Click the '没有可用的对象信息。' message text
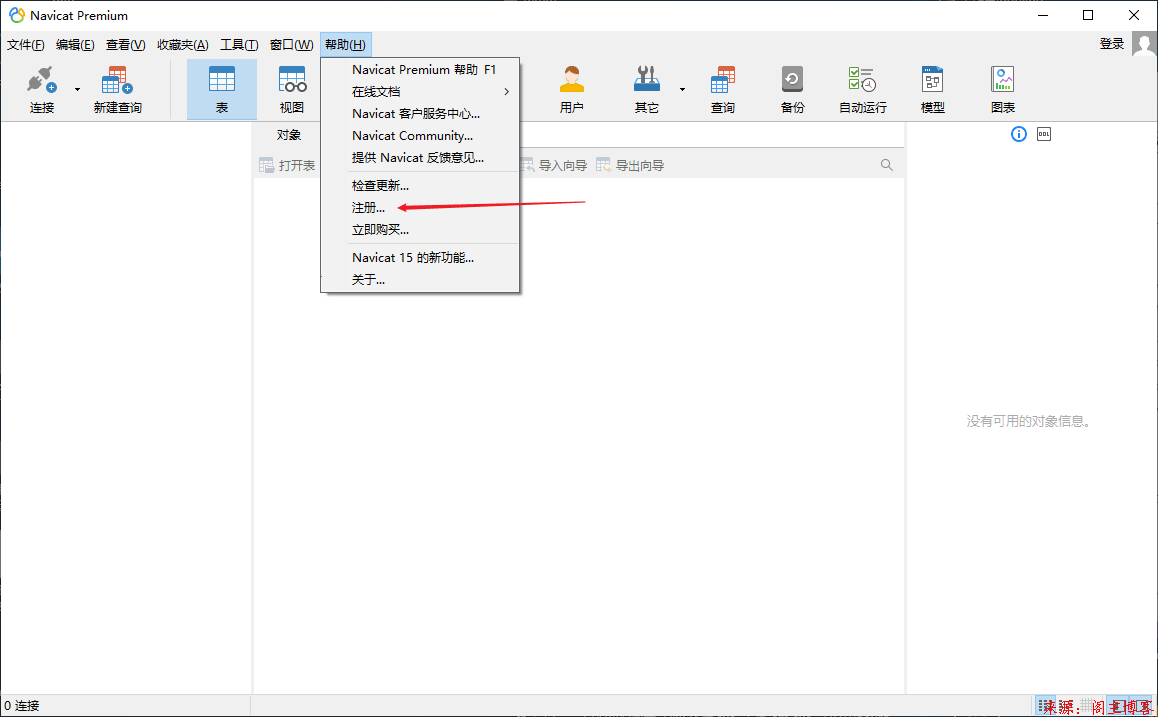The image size is (1158, 717). point(1029,422)
